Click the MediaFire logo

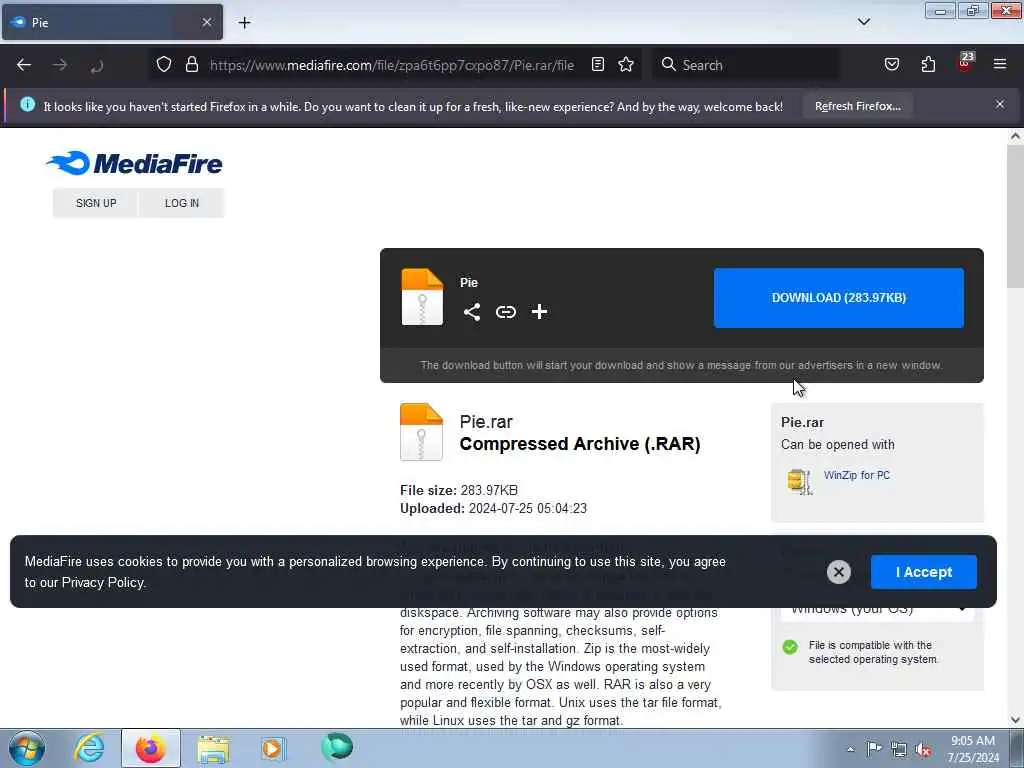click(x=134, y=163)
